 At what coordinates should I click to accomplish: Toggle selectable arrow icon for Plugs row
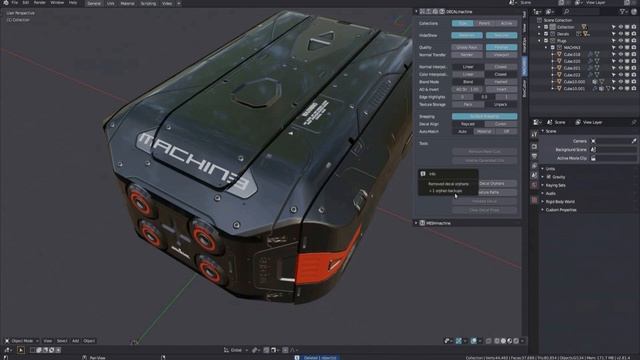[x=613, y=41]
